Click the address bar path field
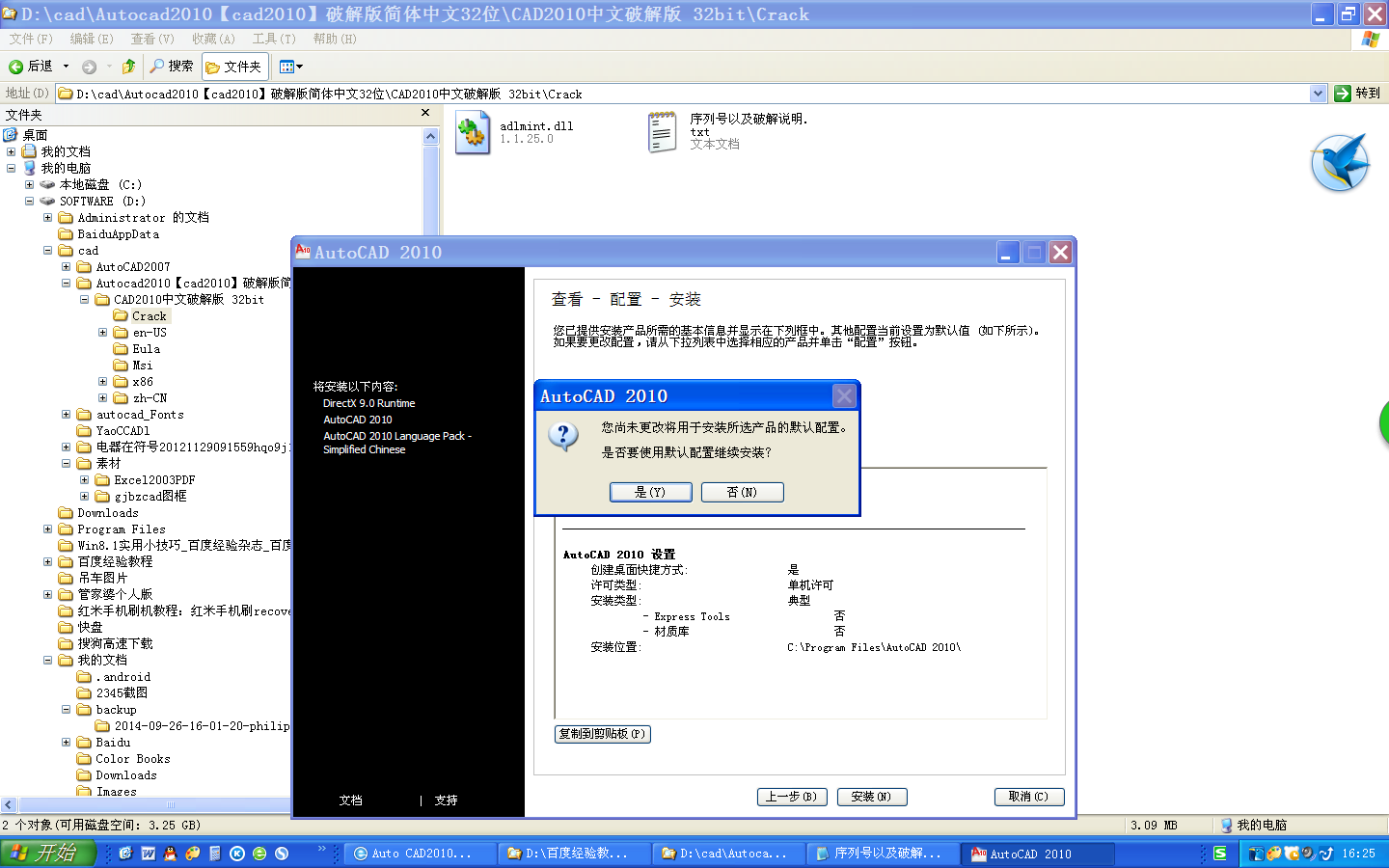This screenshot has height=868, width=1389. coord(683,94)
